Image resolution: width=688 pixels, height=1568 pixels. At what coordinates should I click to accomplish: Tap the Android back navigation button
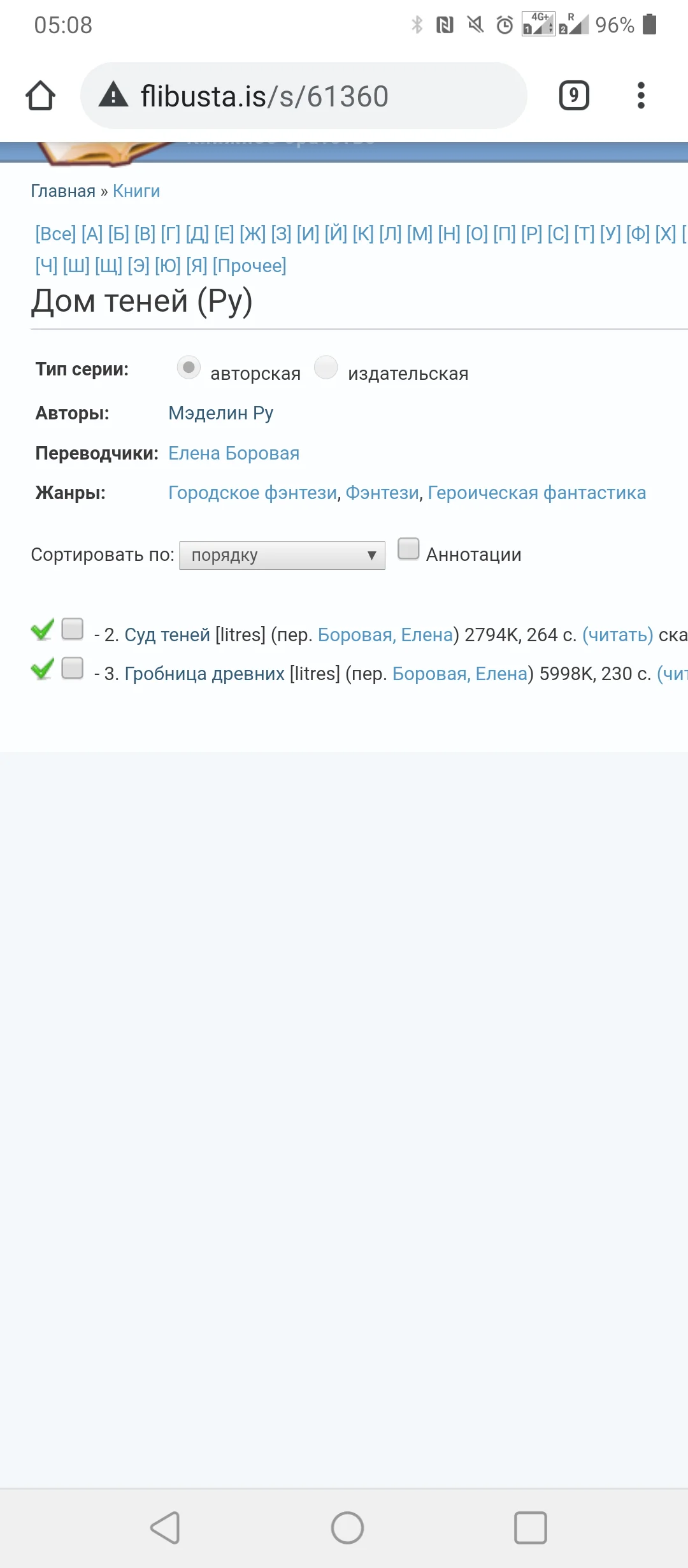tap(164, 1527)
